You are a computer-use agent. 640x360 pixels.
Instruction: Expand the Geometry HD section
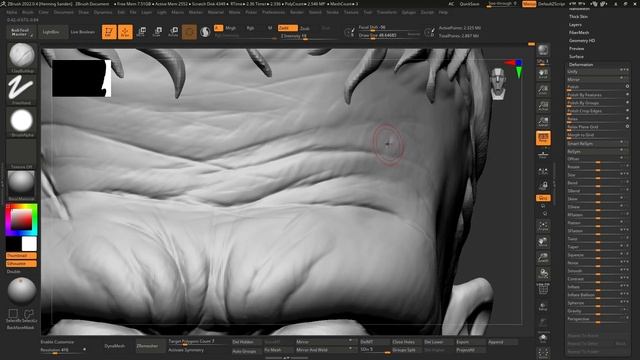(582, 40)
